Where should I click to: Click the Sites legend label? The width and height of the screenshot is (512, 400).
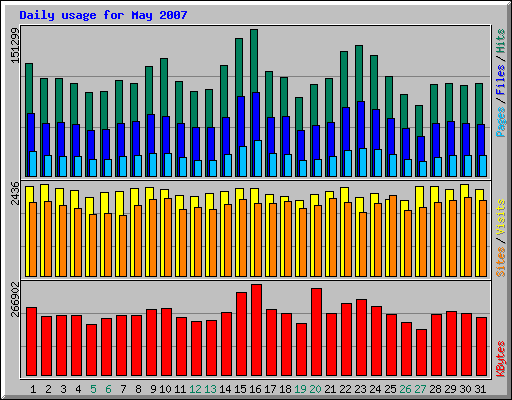point(501,262)
